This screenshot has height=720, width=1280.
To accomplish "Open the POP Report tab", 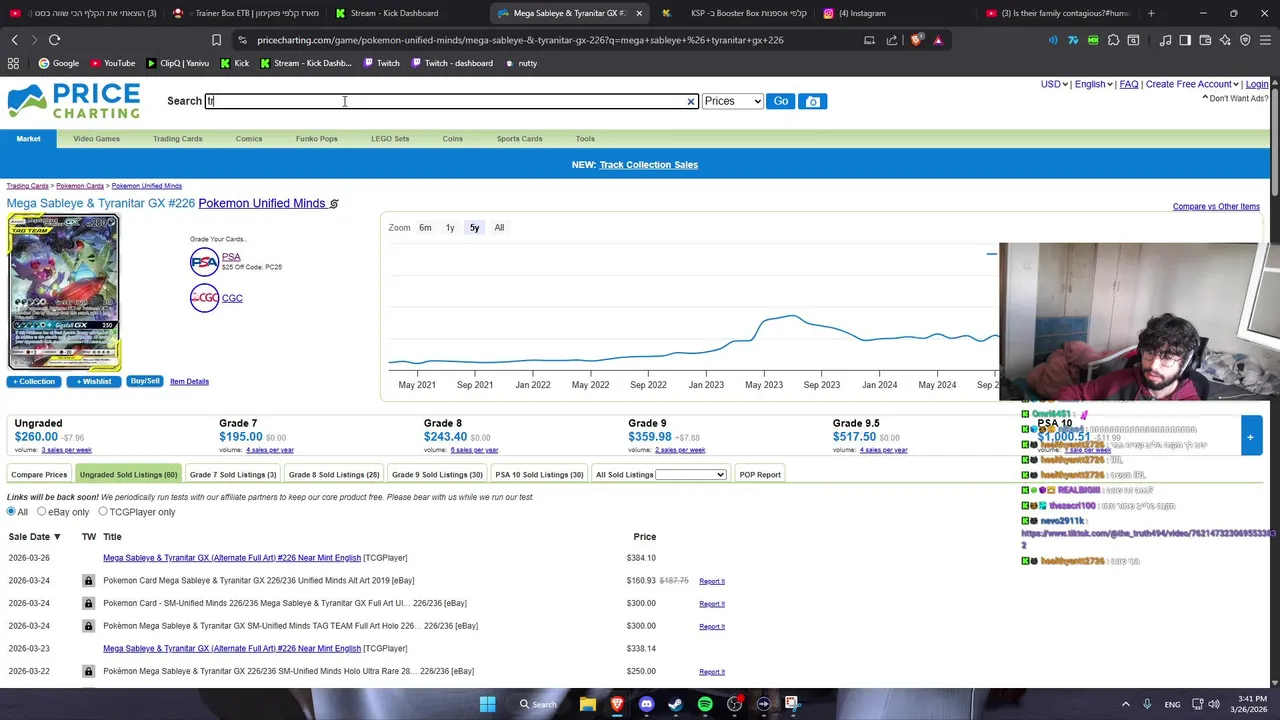I will (760, 475).
